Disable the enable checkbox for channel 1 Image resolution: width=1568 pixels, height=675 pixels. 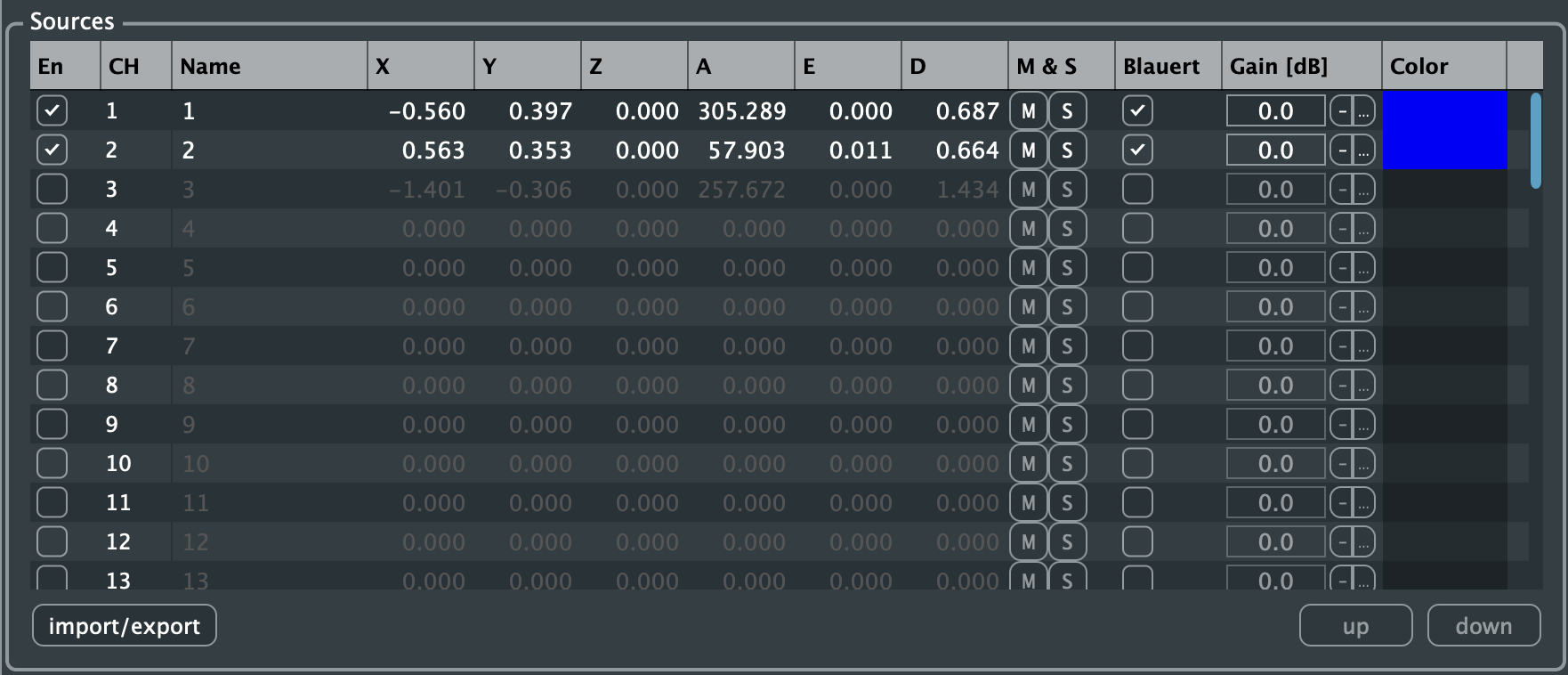point(52,111)
